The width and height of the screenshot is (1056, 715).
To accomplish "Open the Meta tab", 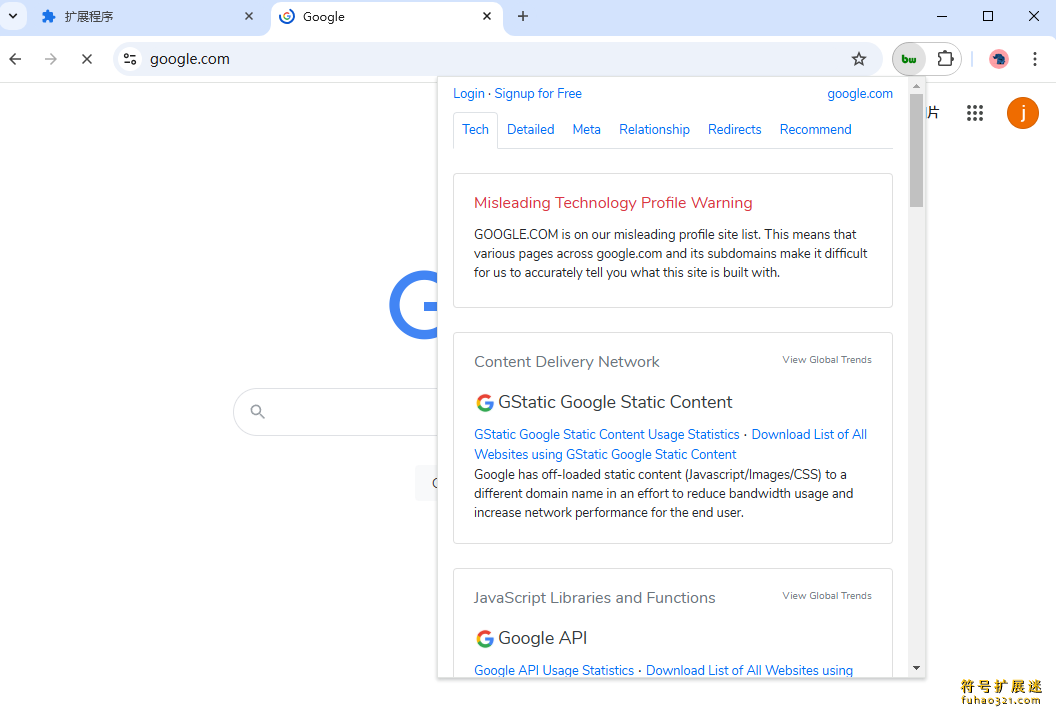I will tap(587, 129).
